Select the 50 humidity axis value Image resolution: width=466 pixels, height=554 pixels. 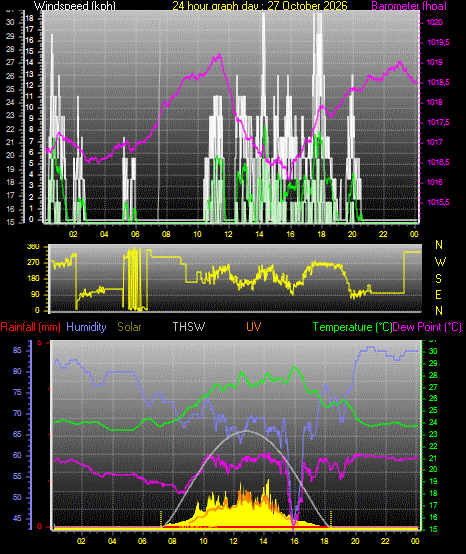point(17,497)
